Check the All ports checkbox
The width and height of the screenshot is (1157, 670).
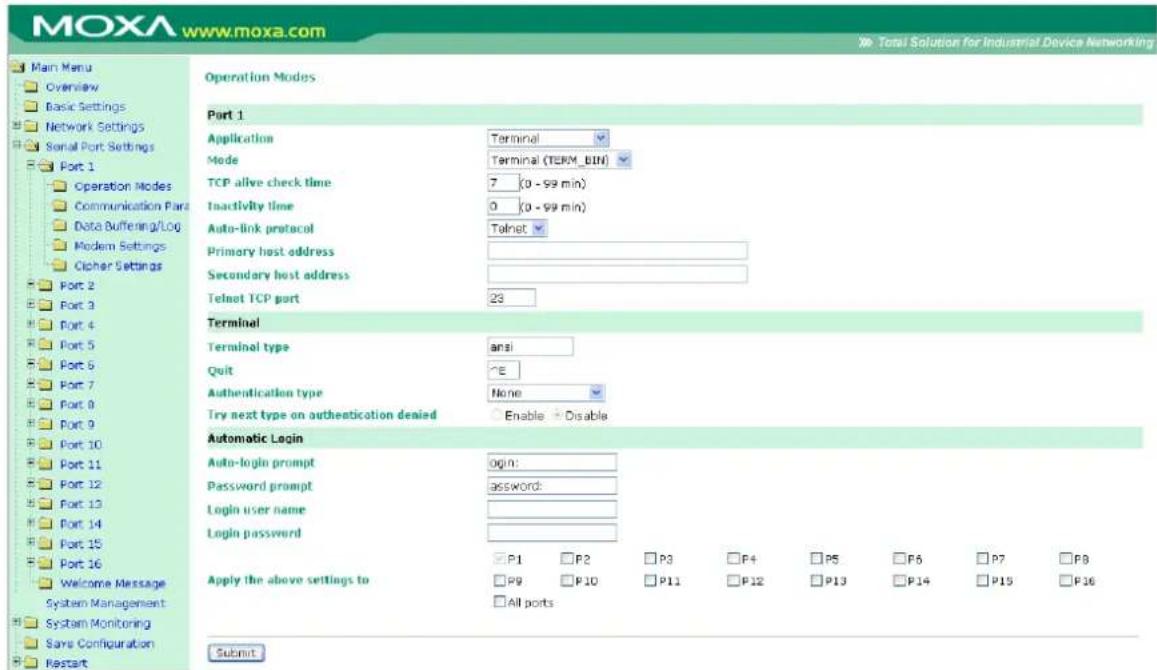(500, 602)
